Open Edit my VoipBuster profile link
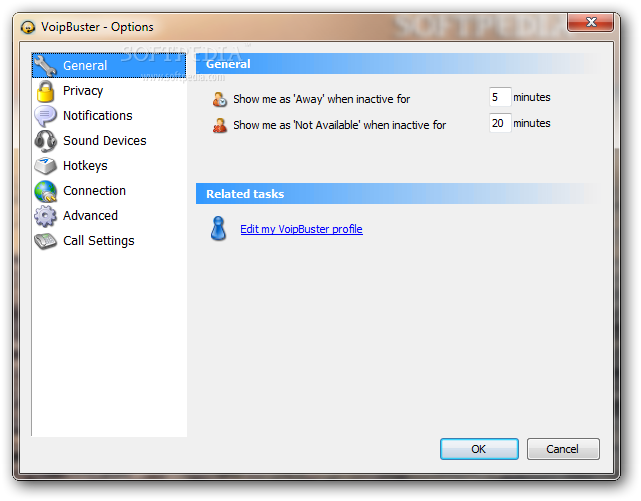 [301, 229]
